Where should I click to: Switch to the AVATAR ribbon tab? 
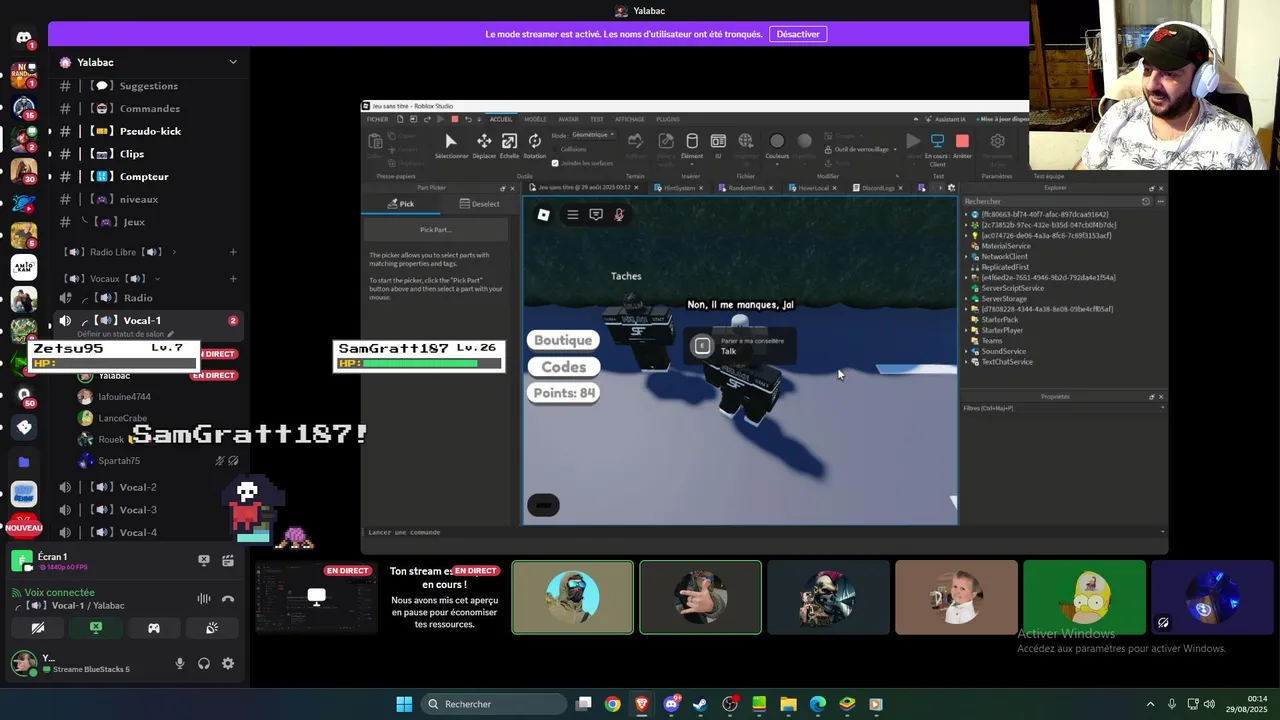(x=568, y=119)
